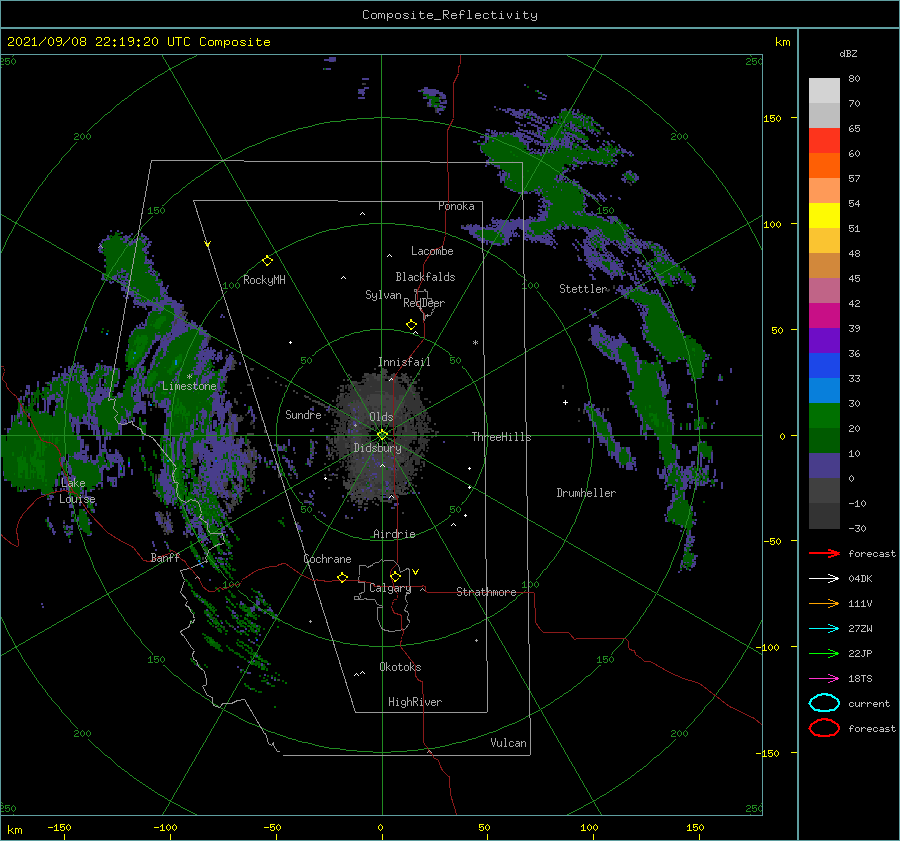Click the RedDeer city label

click(424, 303)
